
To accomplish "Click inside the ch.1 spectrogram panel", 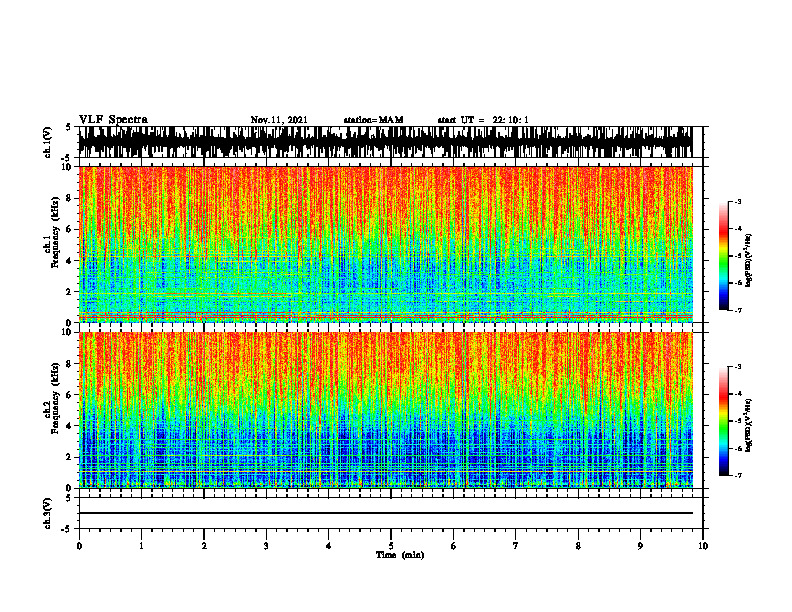I will click(x=386, y=244).
